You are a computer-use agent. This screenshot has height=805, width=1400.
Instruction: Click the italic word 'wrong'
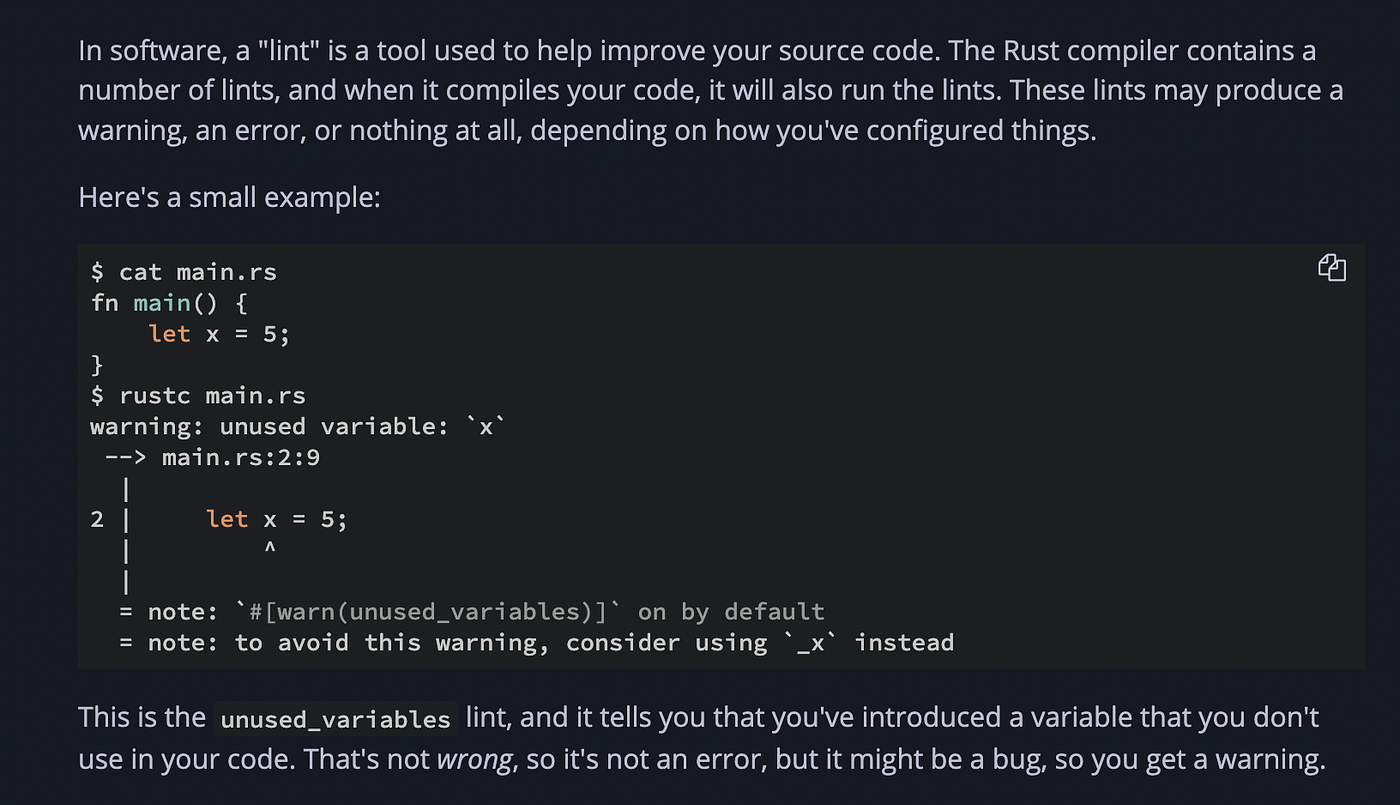click(x=475, y=760)
